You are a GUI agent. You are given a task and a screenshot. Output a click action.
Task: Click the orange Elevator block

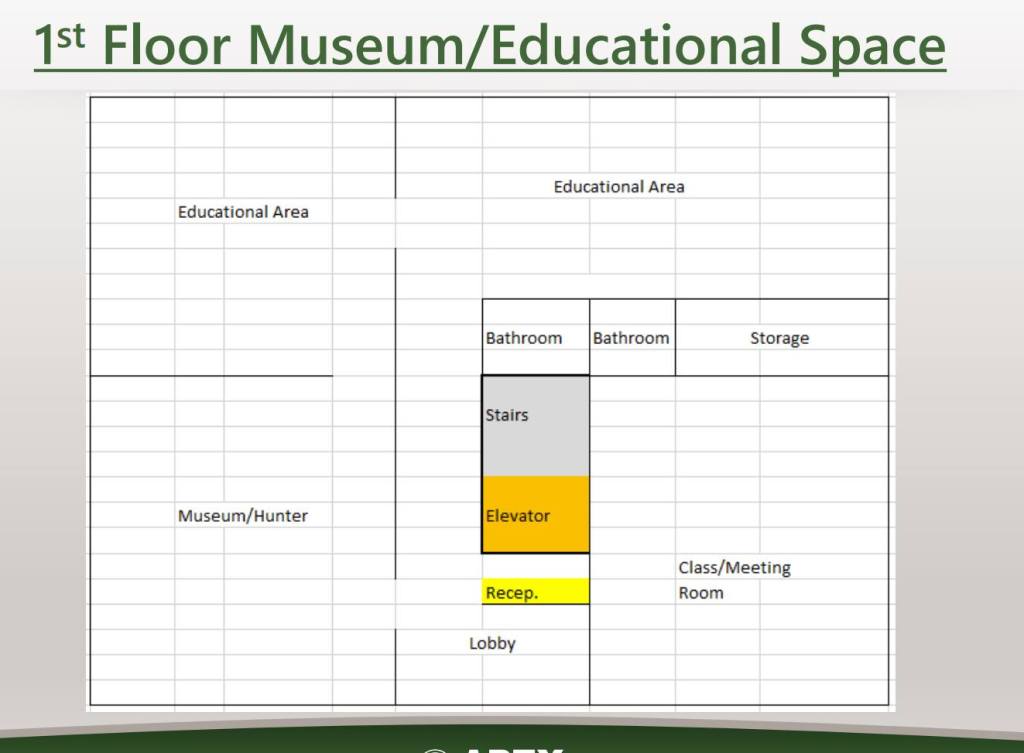tap(535, 515)
